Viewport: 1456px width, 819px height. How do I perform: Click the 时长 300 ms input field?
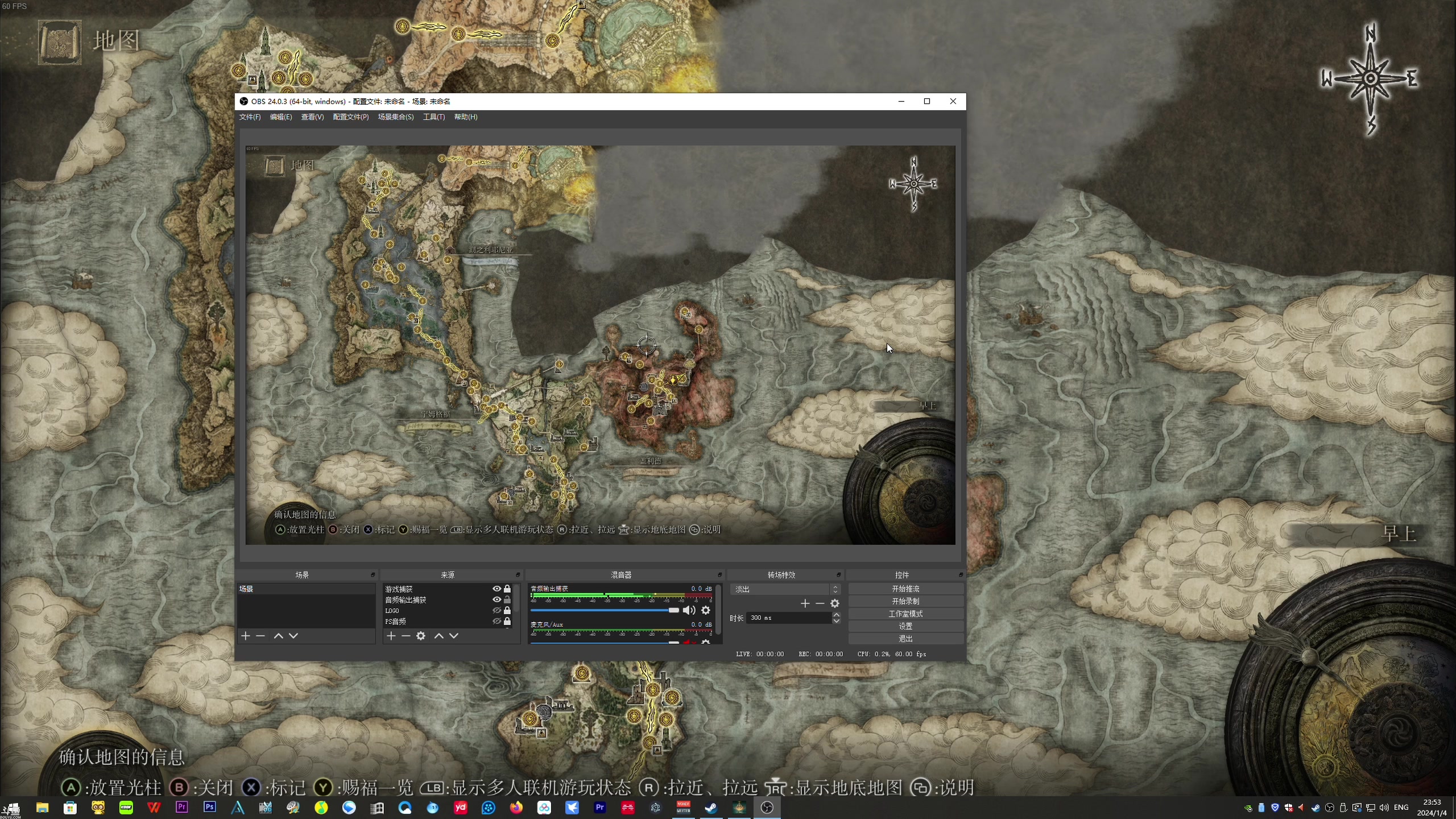click(789, 618)
